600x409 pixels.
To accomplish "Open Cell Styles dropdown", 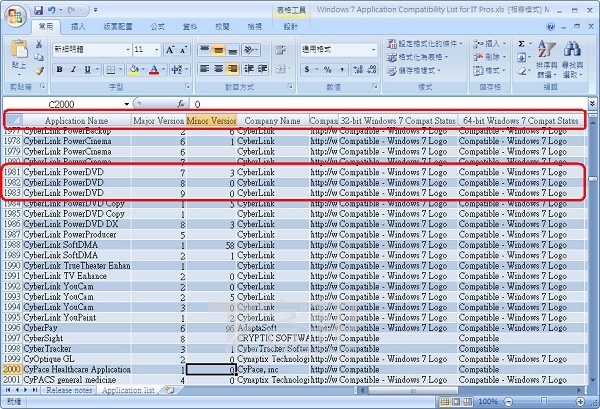I will pos(414,71).
